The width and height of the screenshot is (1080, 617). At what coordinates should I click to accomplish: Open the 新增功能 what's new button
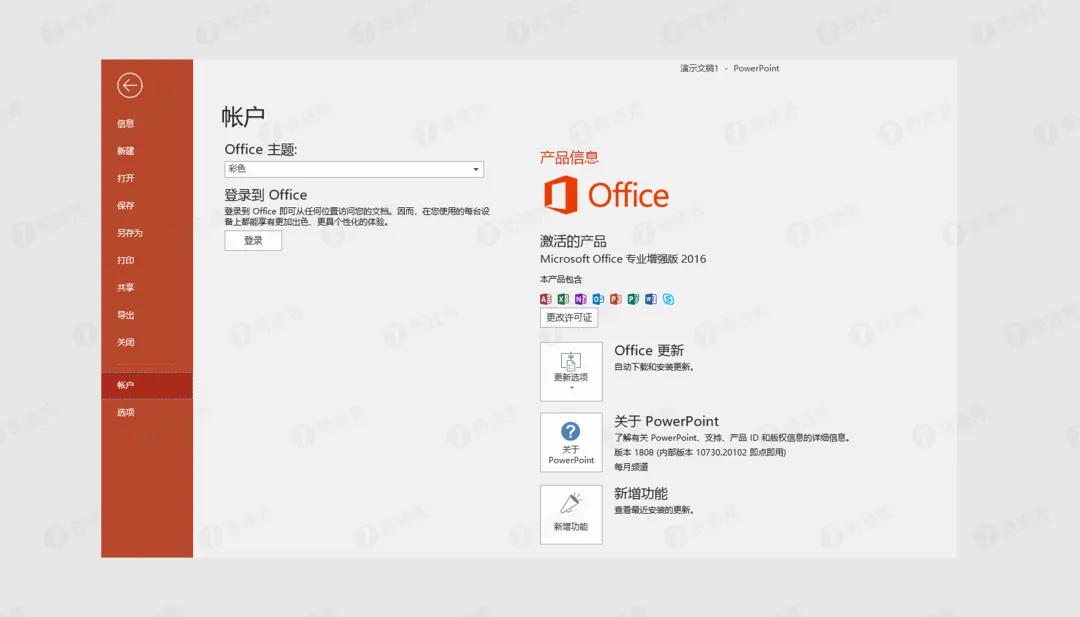(571, 515)
